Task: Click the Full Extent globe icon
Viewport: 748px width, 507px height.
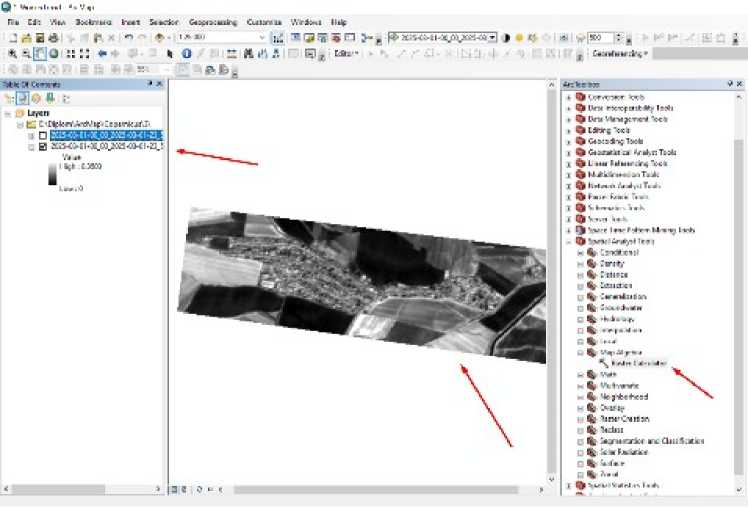Action: click(x=53, y=53)
